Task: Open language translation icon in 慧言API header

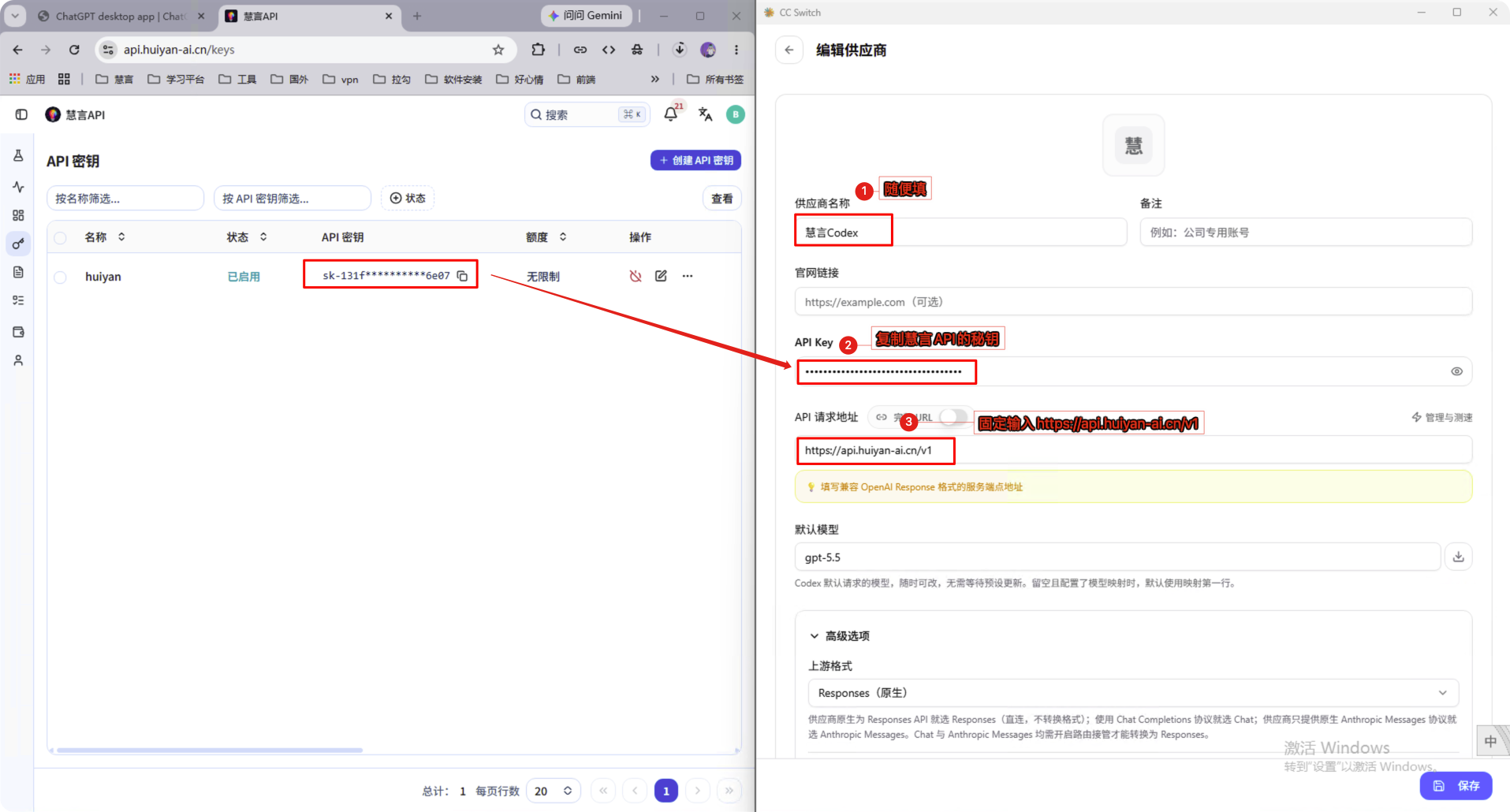Action: [x=705, y=114]
